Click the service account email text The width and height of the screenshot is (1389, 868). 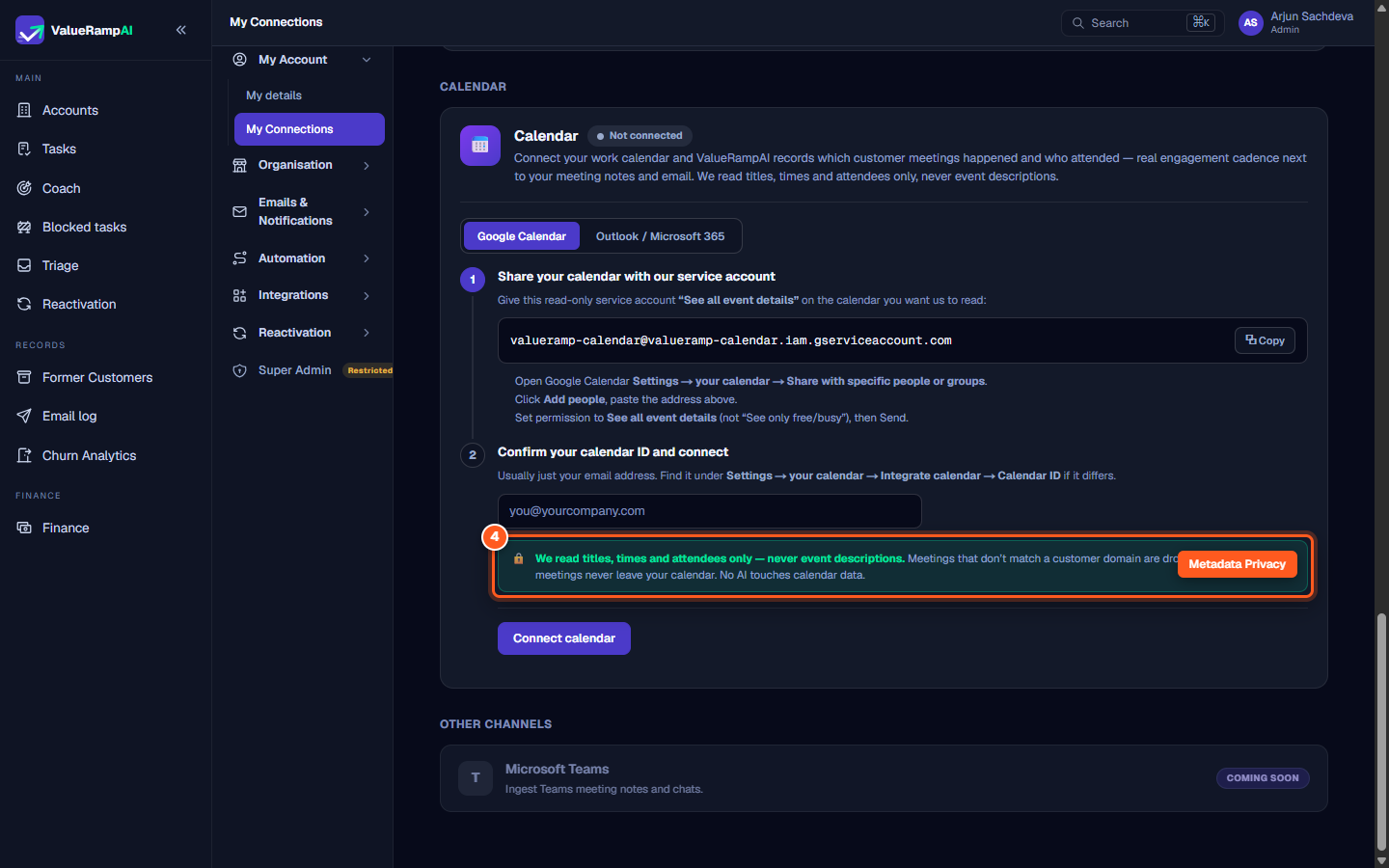point(731,340)
